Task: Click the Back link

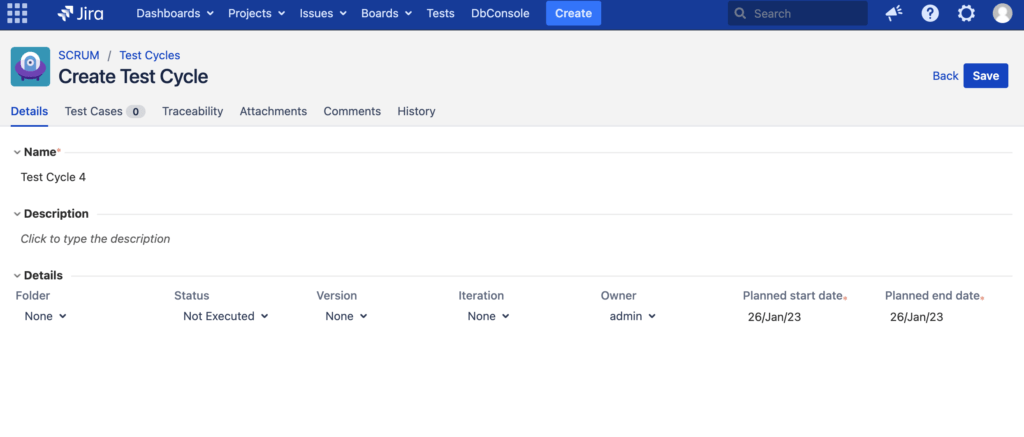Action: 945,76
